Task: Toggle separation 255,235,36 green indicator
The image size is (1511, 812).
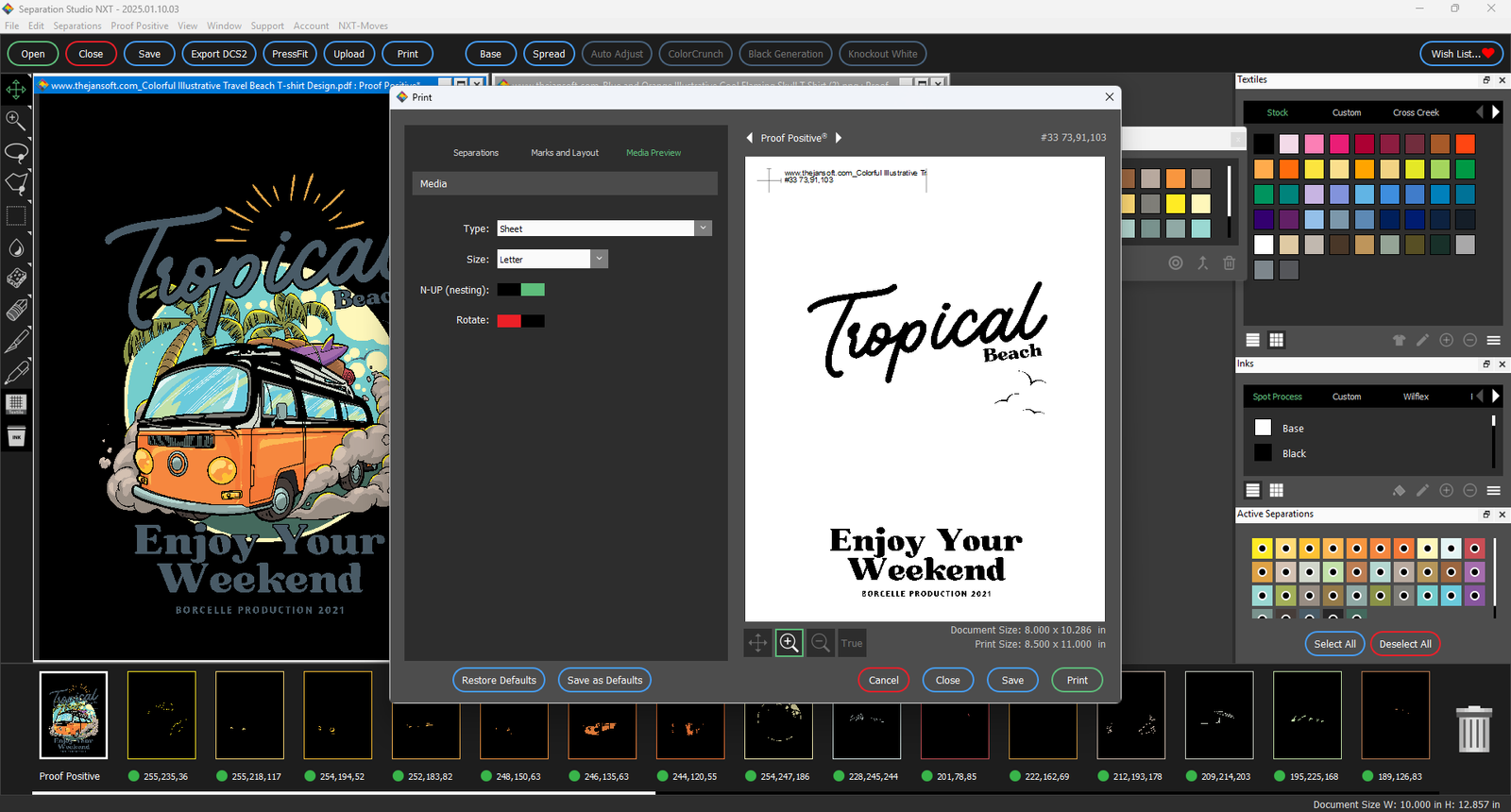Action: tap(133, 776)
